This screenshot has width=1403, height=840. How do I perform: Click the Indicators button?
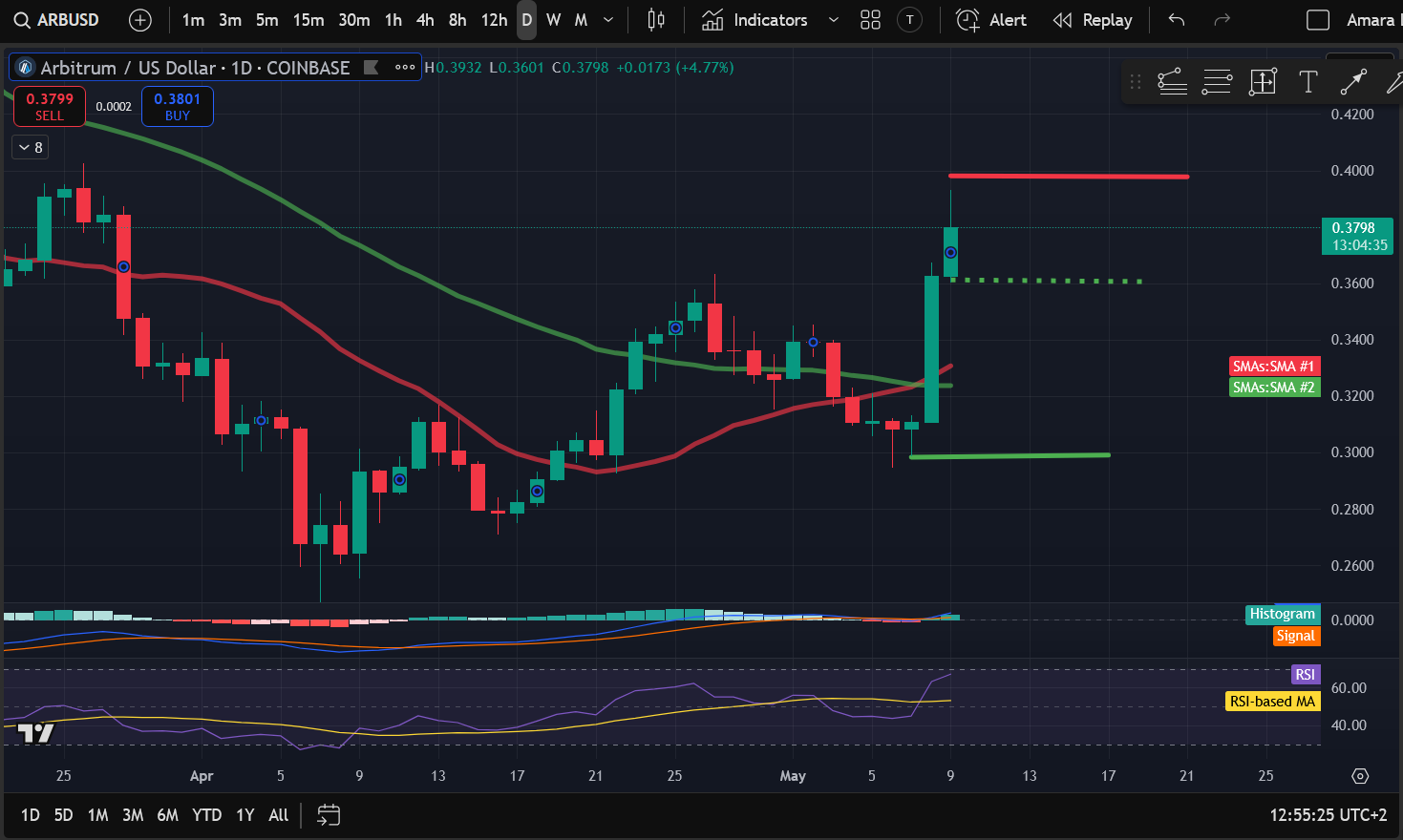tap(755, 20)
